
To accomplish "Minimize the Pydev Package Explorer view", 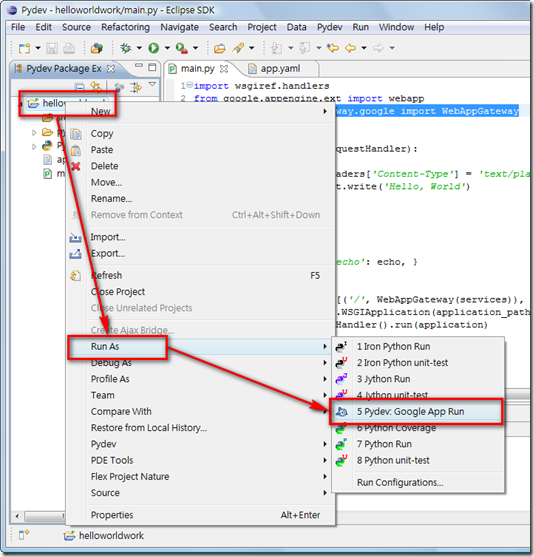I will coord(139,66).
